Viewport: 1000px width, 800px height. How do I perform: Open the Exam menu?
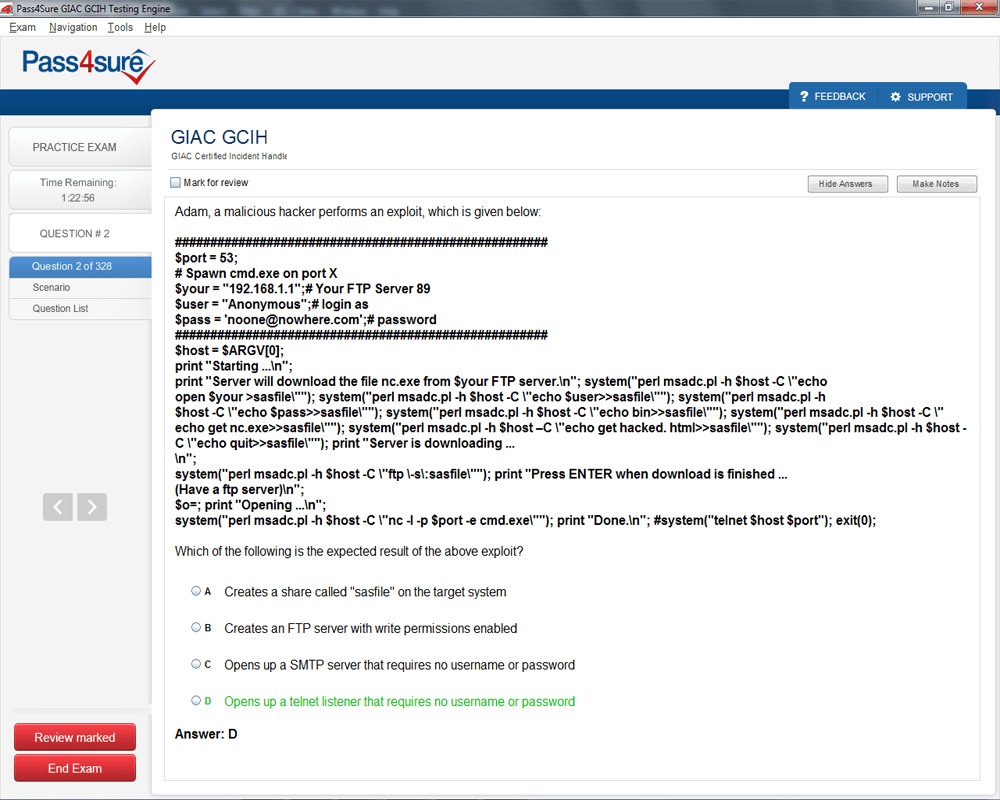22,27
